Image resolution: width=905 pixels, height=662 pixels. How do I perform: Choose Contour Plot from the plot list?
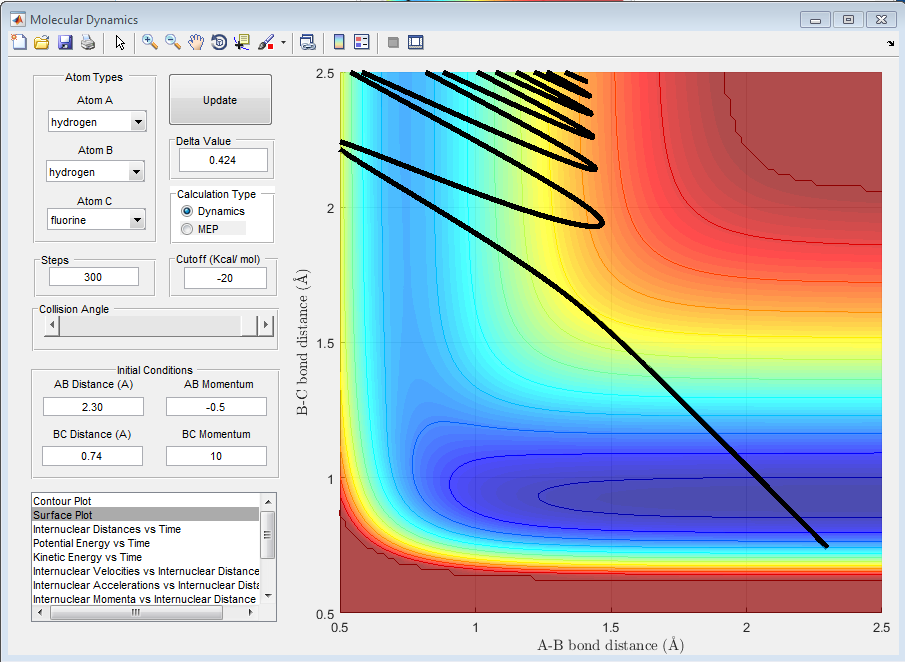pyautogui.click(x=62, y=500)
